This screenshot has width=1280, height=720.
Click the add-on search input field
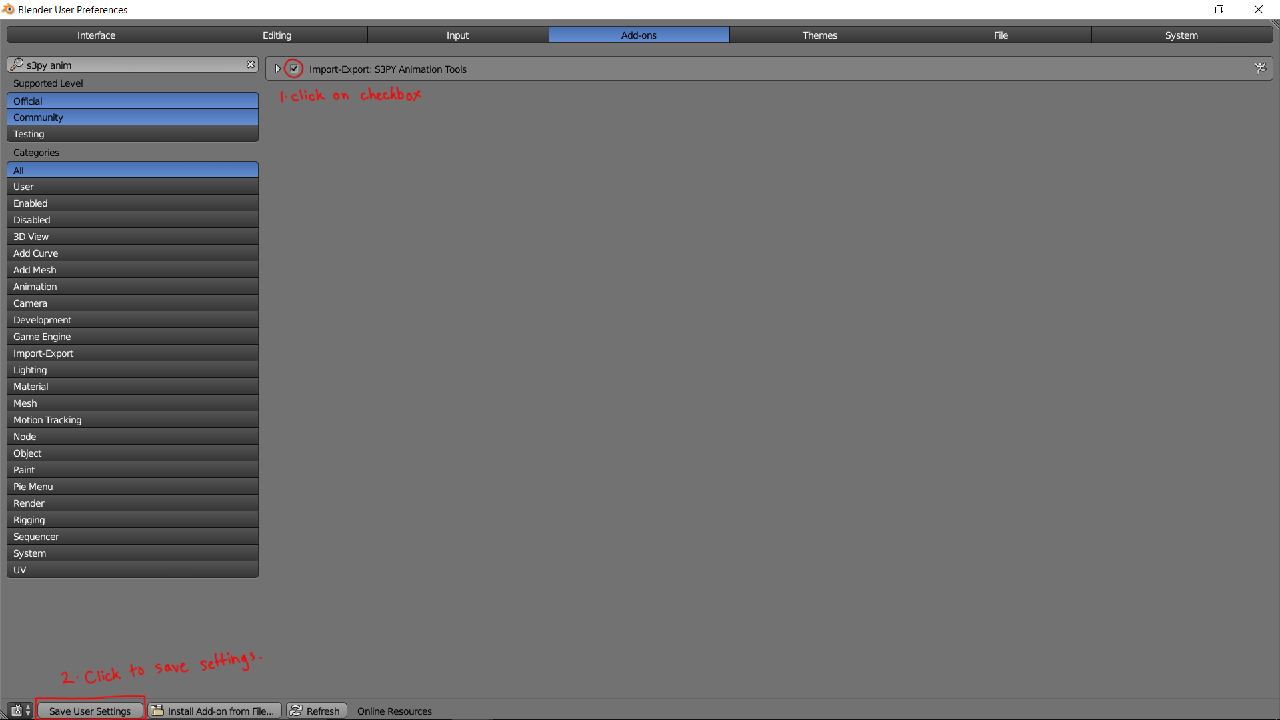133,65
